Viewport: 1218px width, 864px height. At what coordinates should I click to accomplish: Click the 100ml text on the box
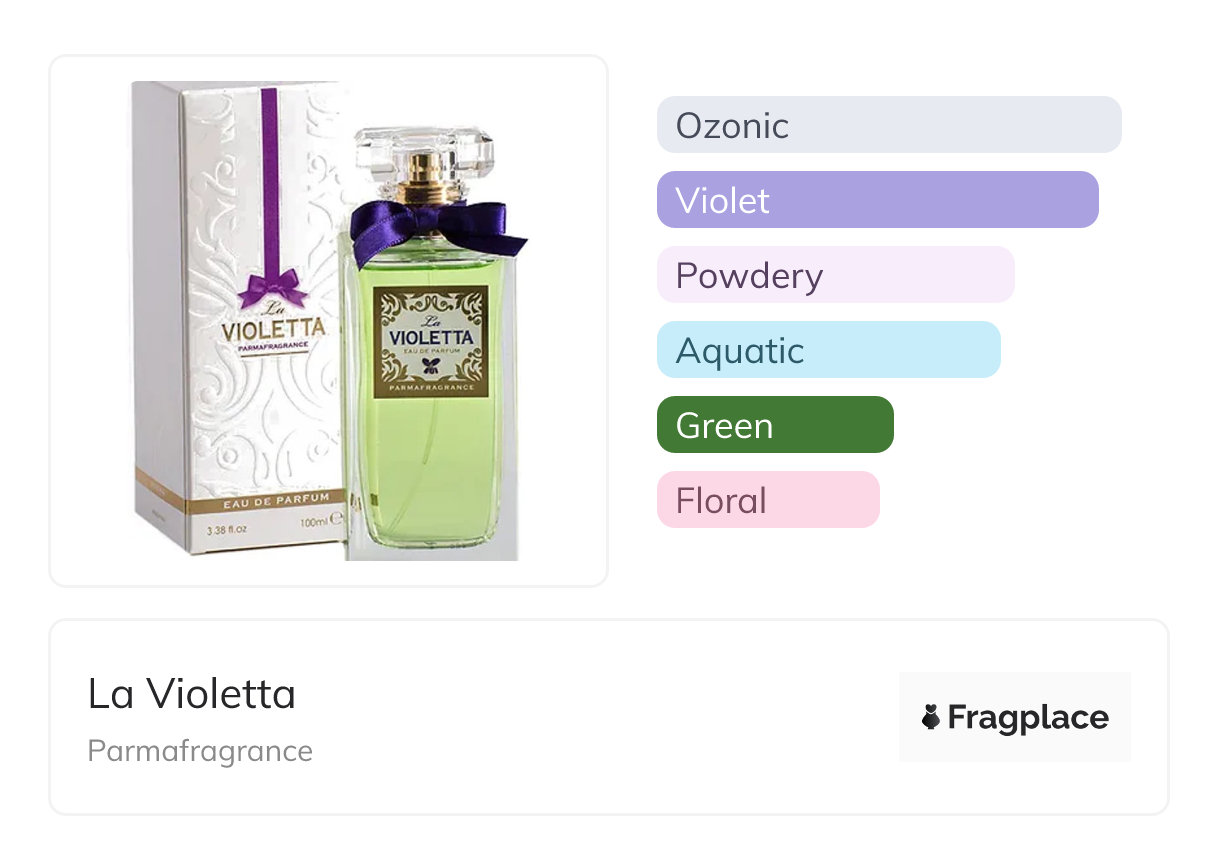pyautogui.click(x=314, y=524)
